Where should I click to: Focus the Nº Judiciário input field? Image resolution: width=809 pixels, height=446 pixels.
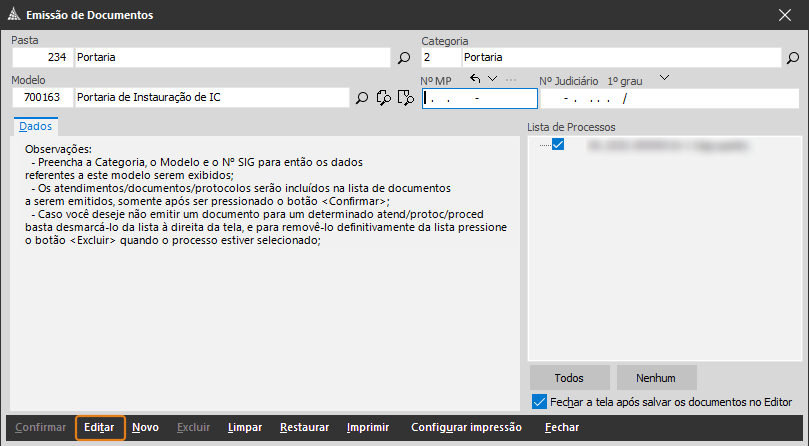click(x=669, y=99)
